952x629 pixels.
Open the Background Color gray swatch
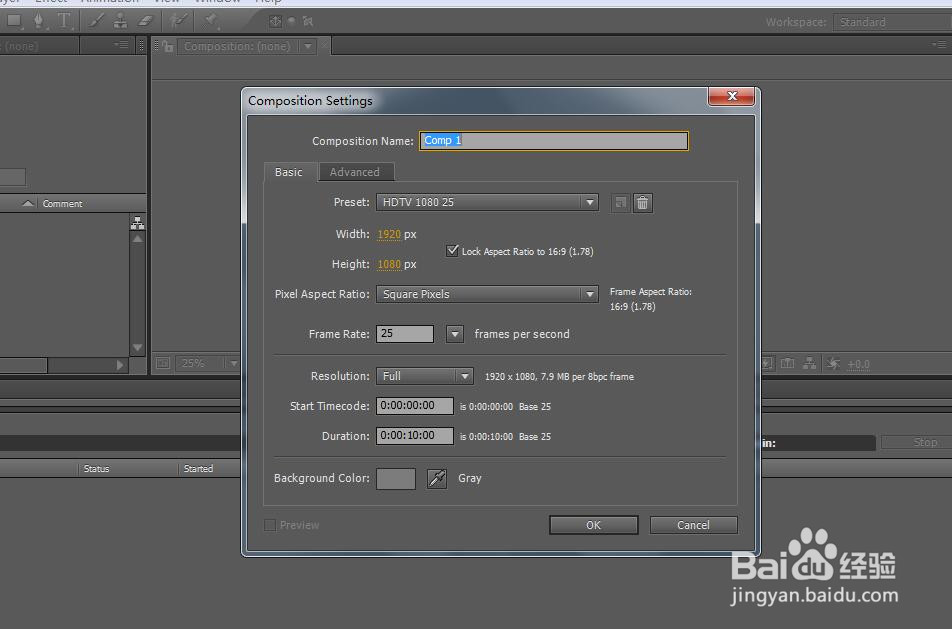click(x=396, y=478)
